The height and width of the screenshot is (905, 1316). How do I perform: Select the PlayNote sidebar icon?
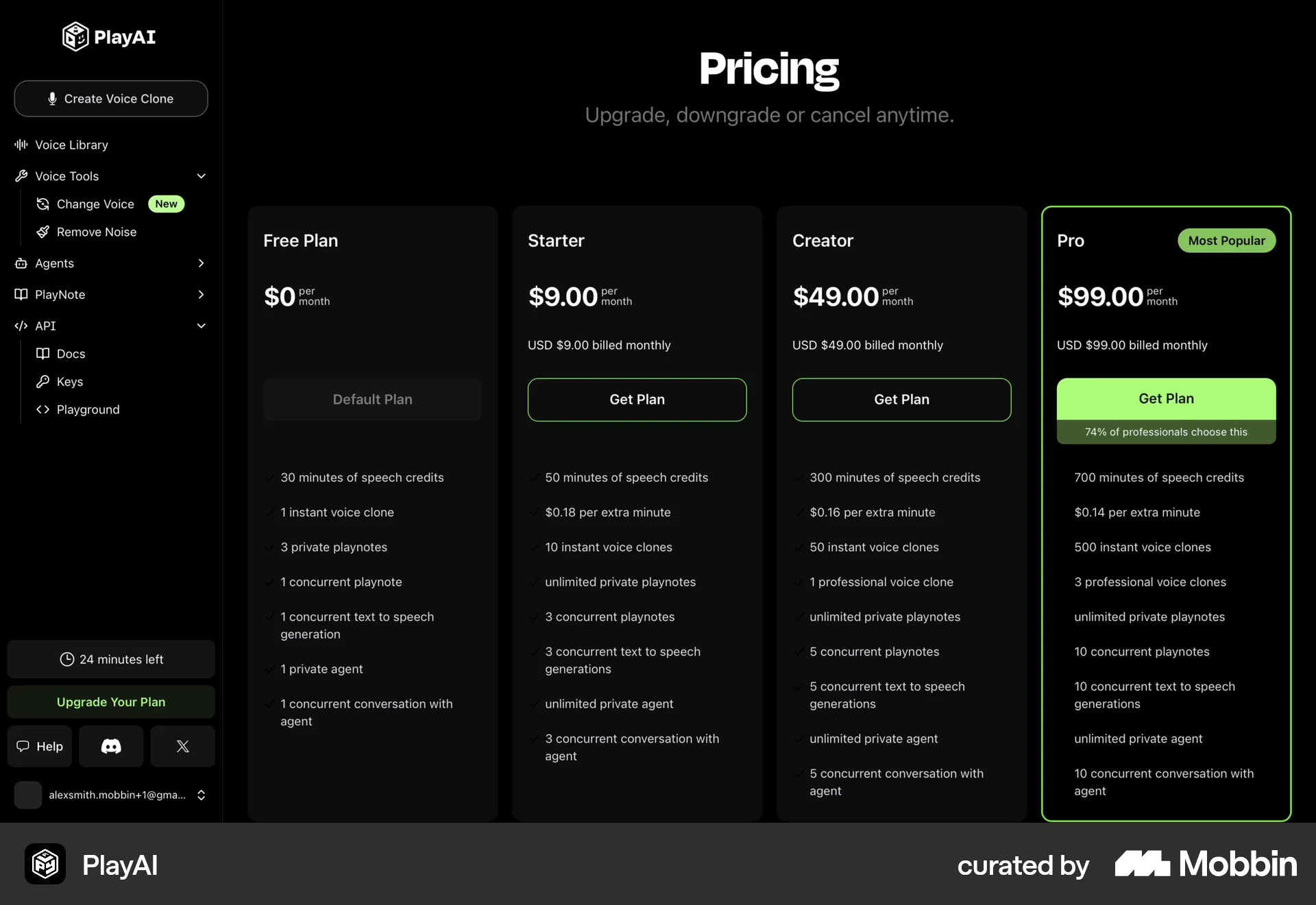pos(21,294)
